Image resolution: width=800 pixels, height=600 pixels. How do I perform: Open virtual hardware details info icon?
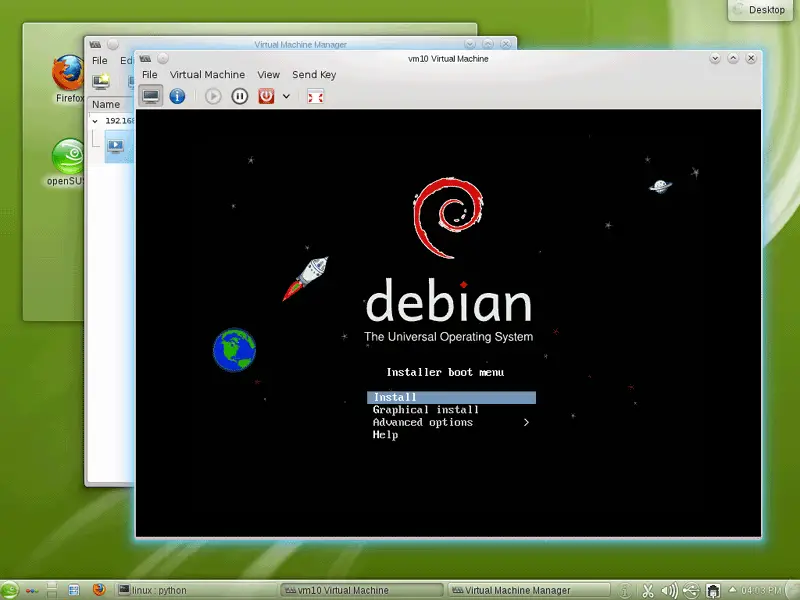coord(177,96)
